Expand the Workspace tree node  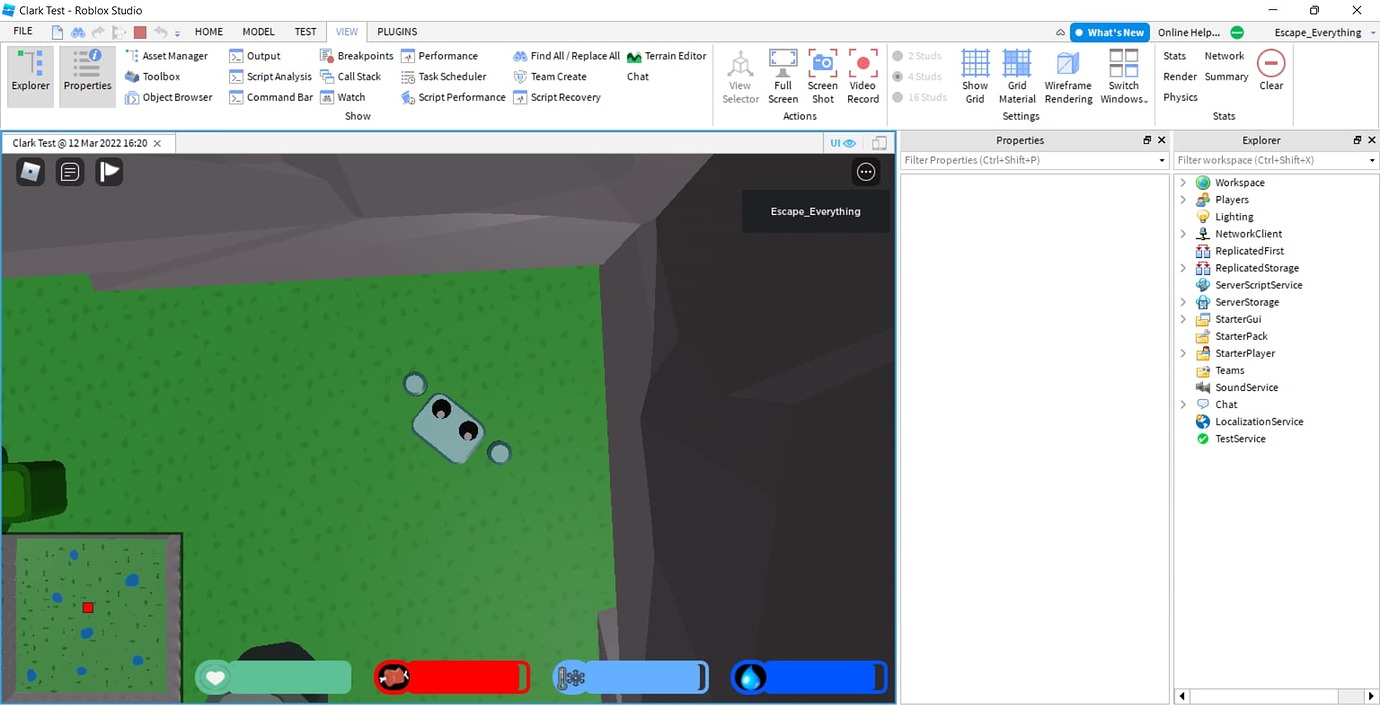(x=1183, y=183)
